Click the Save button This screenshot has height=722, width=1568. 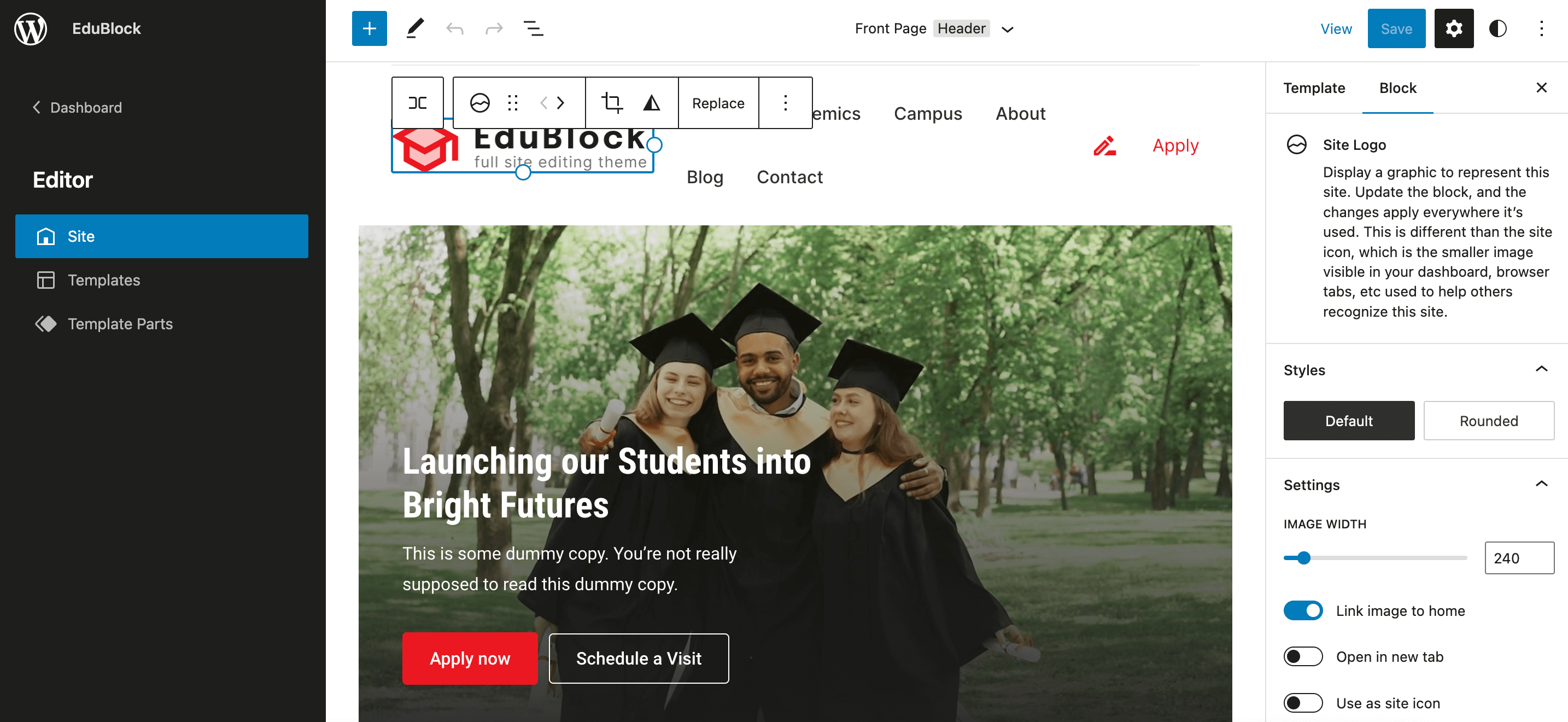(1396, 28)
